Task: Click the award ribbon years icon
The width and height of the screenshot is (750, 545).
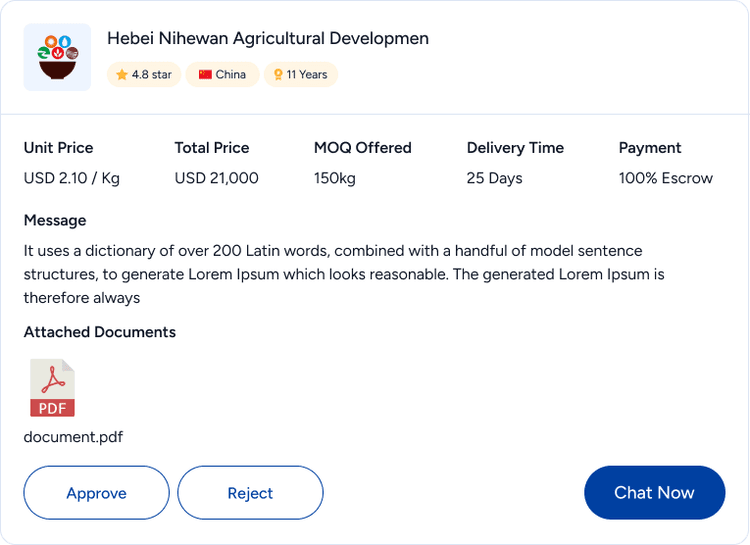Action: pyautogui.click(x=278, y=75)
